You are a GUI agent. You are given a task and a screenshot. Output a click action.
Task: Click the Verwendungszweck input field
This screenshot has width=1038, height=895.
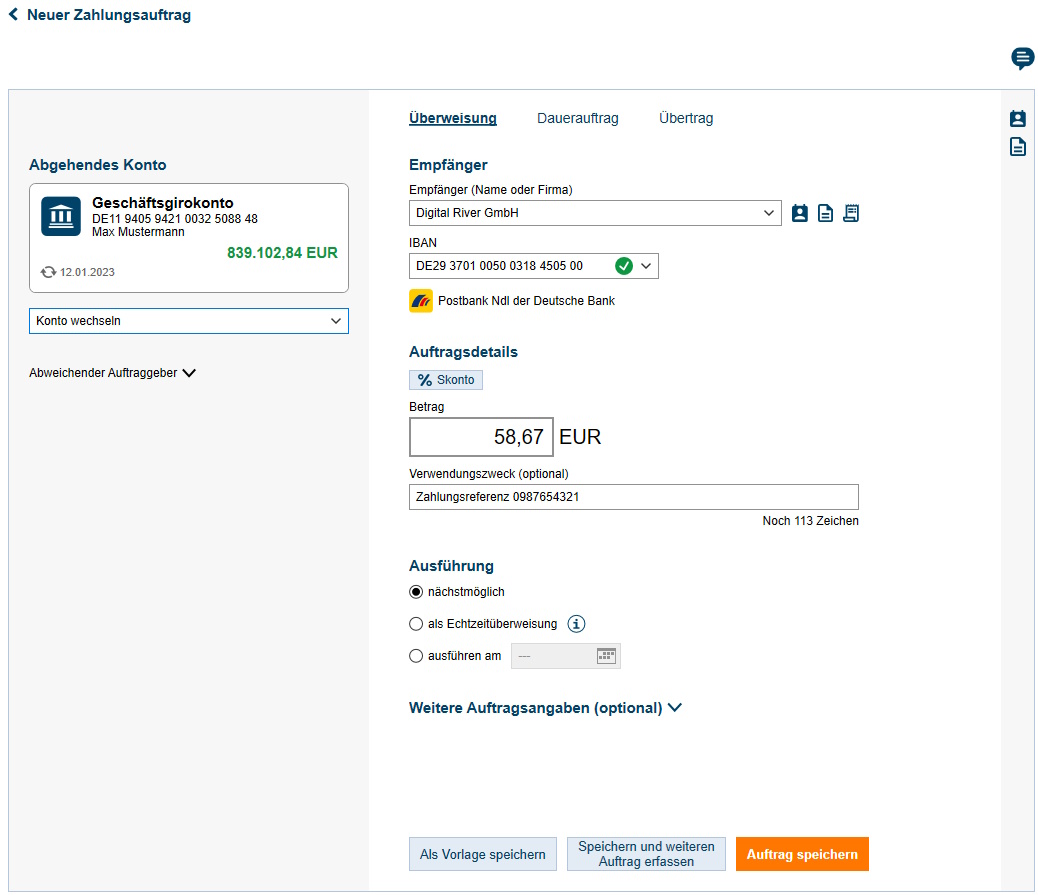point(634,497)
